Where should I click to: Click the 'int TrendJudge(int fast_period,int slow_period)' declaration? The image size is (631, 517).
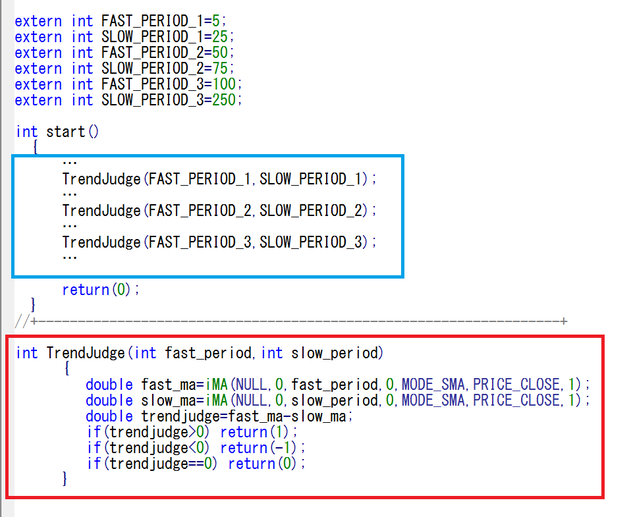click(x=200, y=353)
